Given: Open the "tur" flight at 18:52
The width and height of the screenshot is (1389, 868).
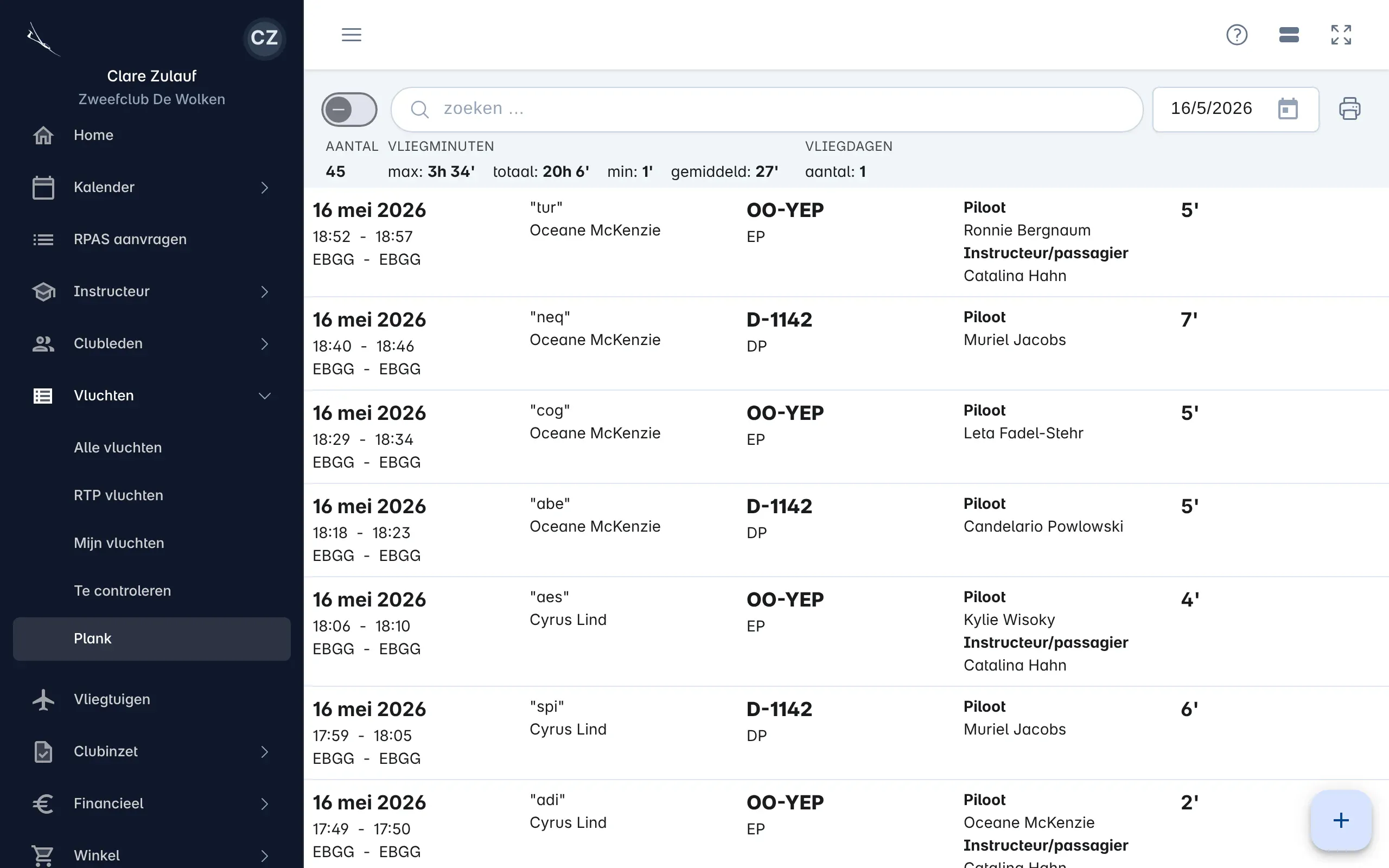Looking at the screenshot, I should (x=846, y=242).
